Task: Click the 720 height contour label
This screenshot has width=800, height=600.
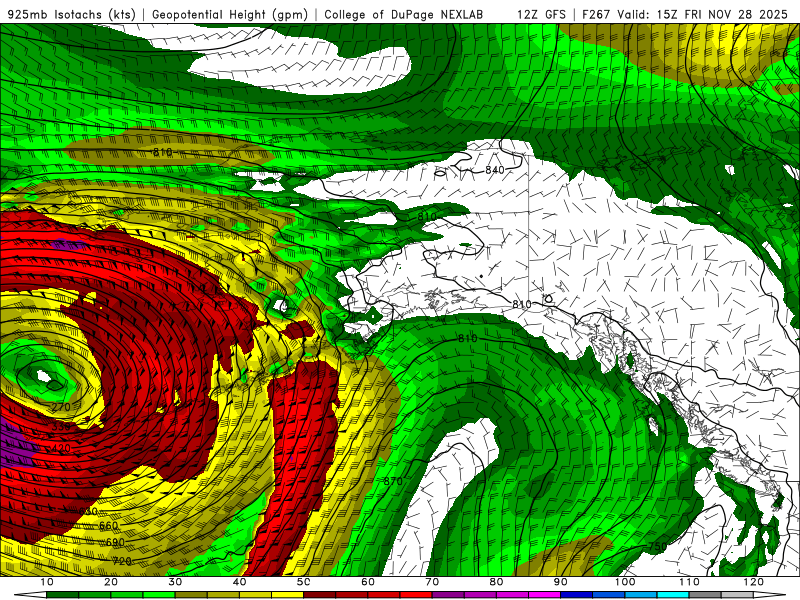Action: click(122, 561)
